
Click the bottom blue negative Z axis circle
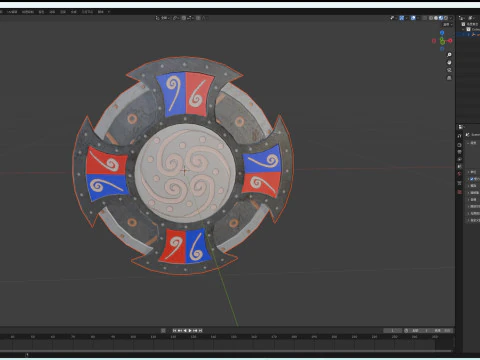coord(442,49)
